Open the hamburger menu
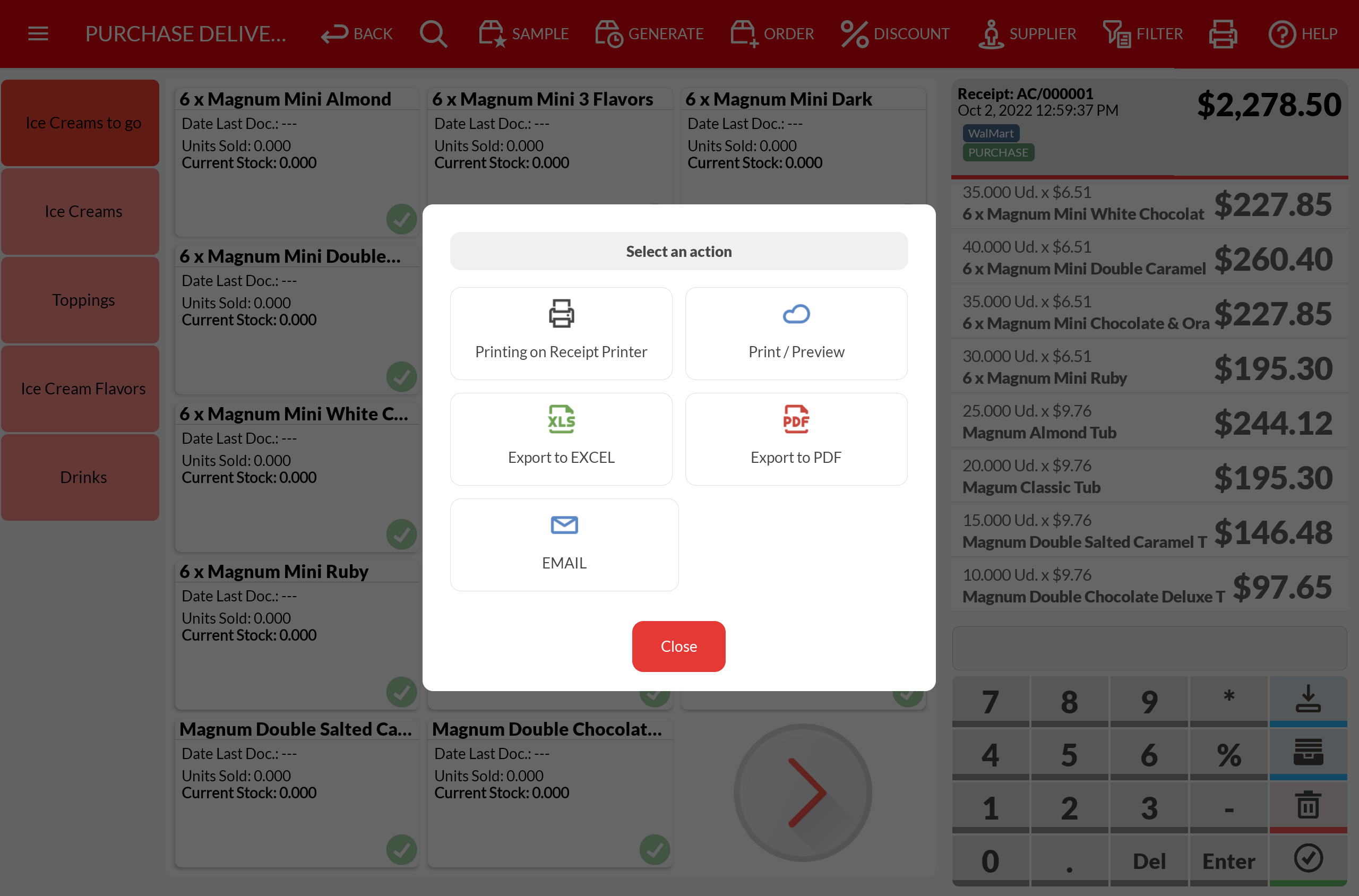 (38, 34)
